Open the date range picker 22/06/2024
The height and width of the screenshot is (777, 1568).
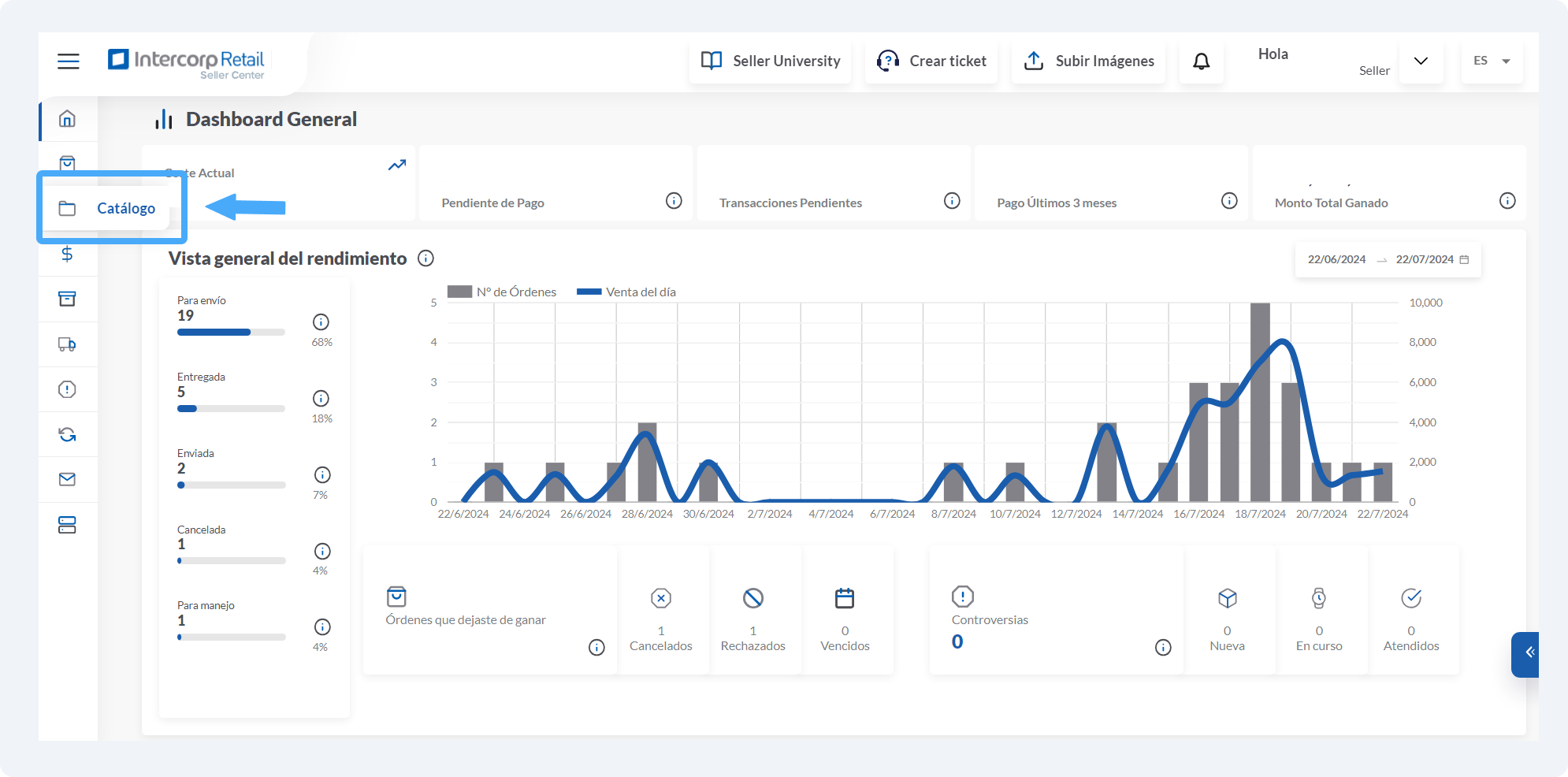pyautogui.click(x=1388, y=259)
